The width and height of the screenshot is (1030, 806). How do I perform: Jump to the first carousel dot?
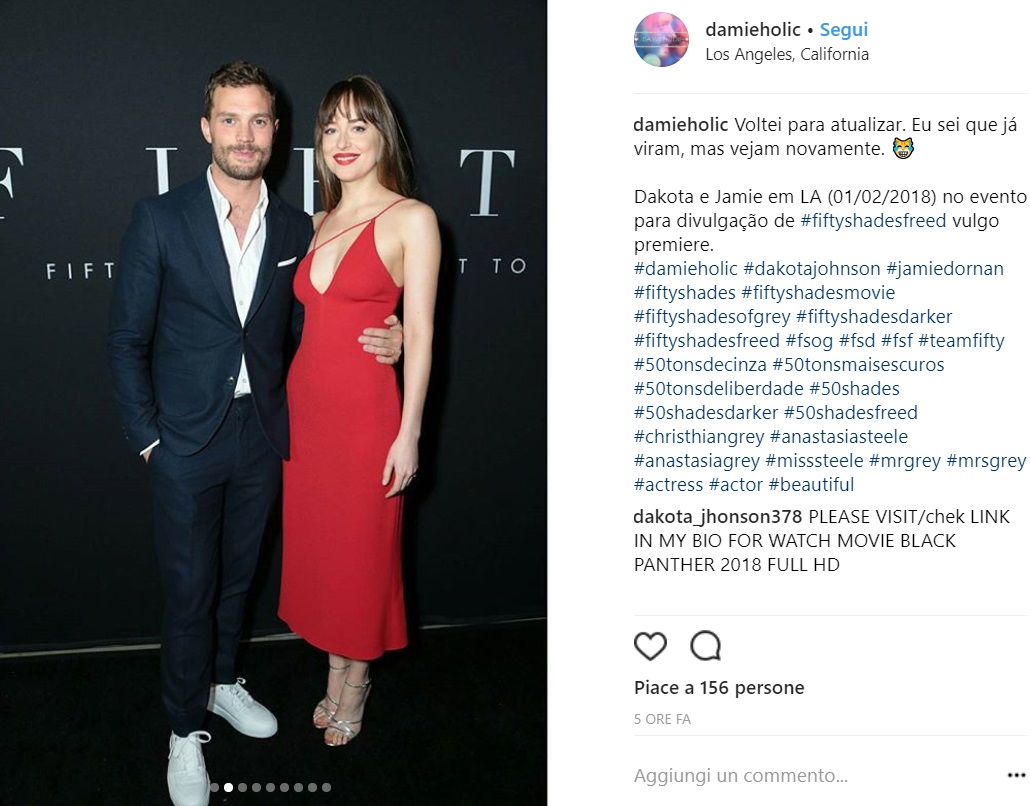(x=215, y=788)
